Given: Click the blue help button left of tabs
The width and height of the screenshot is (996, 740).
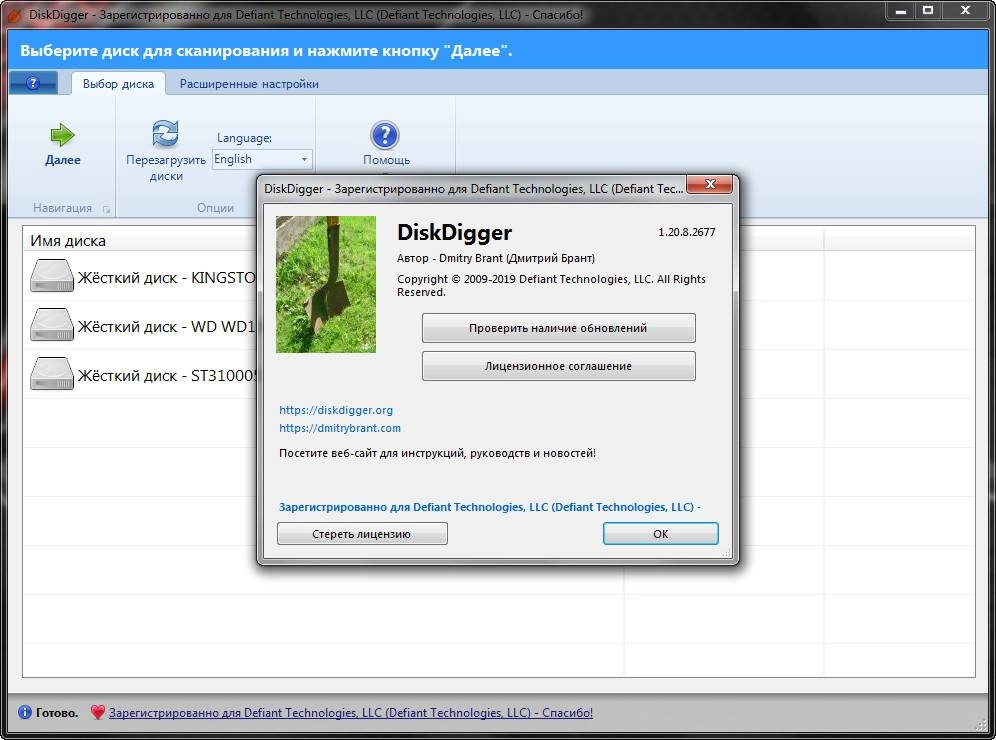Looking at the screenshot, I should tap(33, 83).
